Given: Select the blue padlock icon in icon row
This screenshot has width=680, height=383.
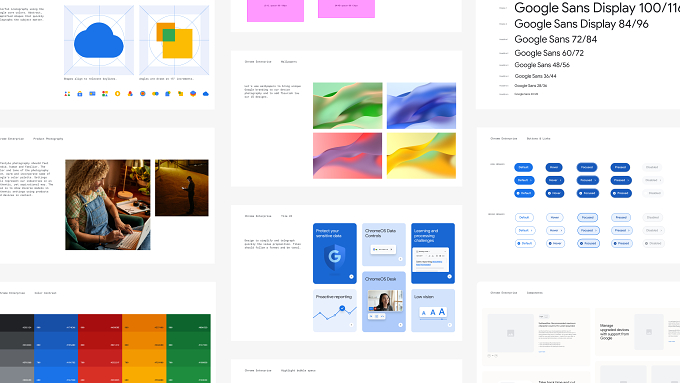Looking at the screenshot, I should (x=80, y=94).
